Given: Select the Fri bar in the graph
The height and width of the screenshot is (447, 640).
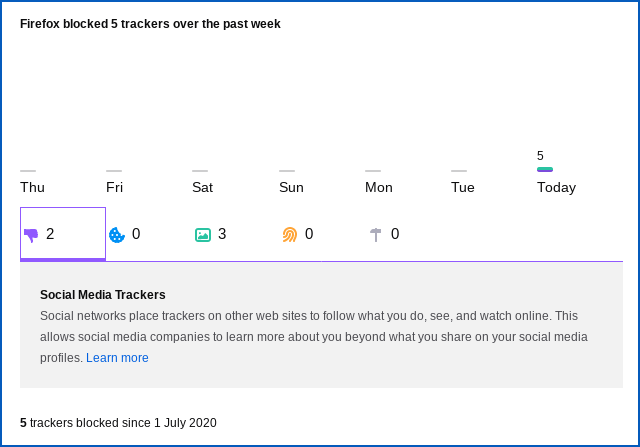Looking at the screenshot, I should click(x=114, y=171).
